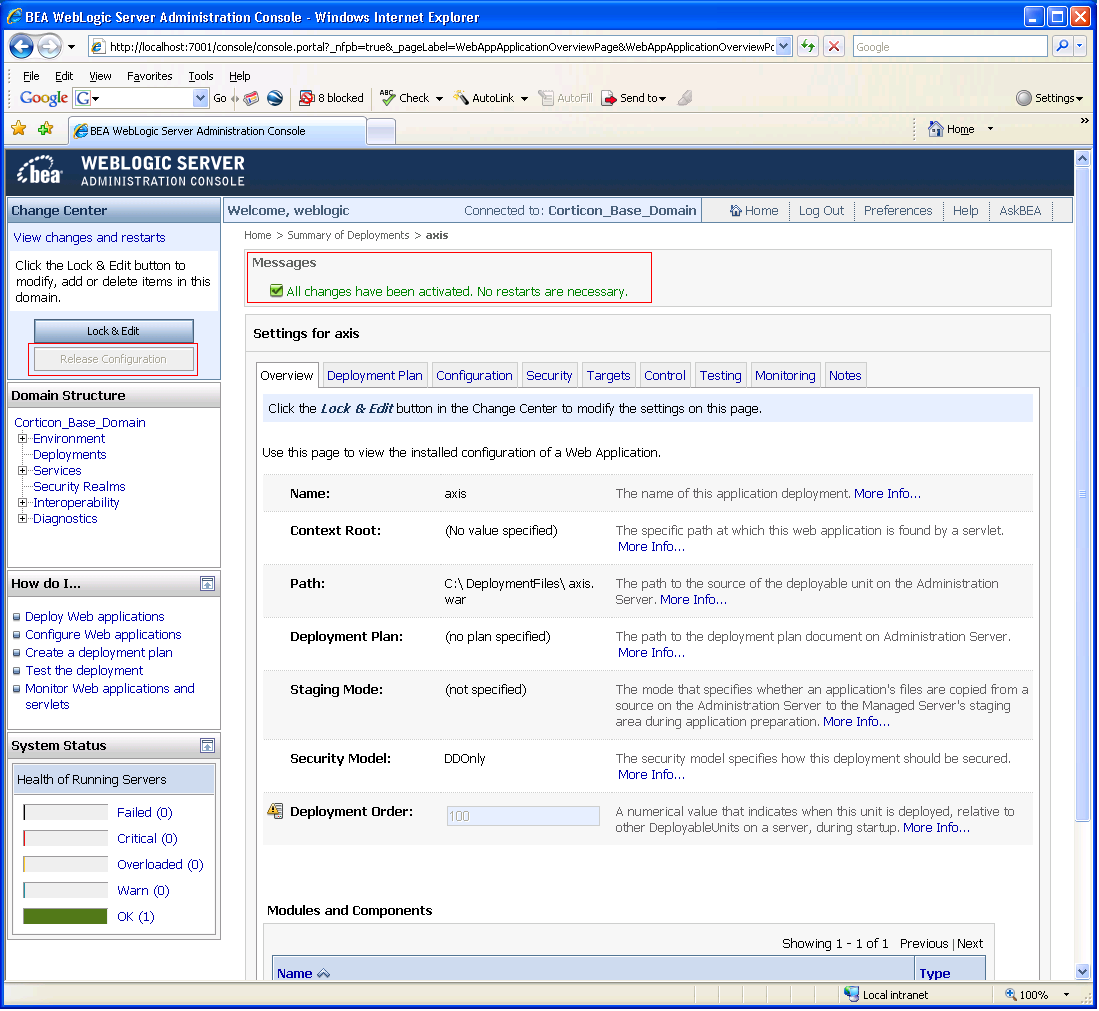Image resolution: width=1099 pixels, height=1011 pixels.
Task: Expand the Diagnostics tree node
Action: (x=22, y=519)
